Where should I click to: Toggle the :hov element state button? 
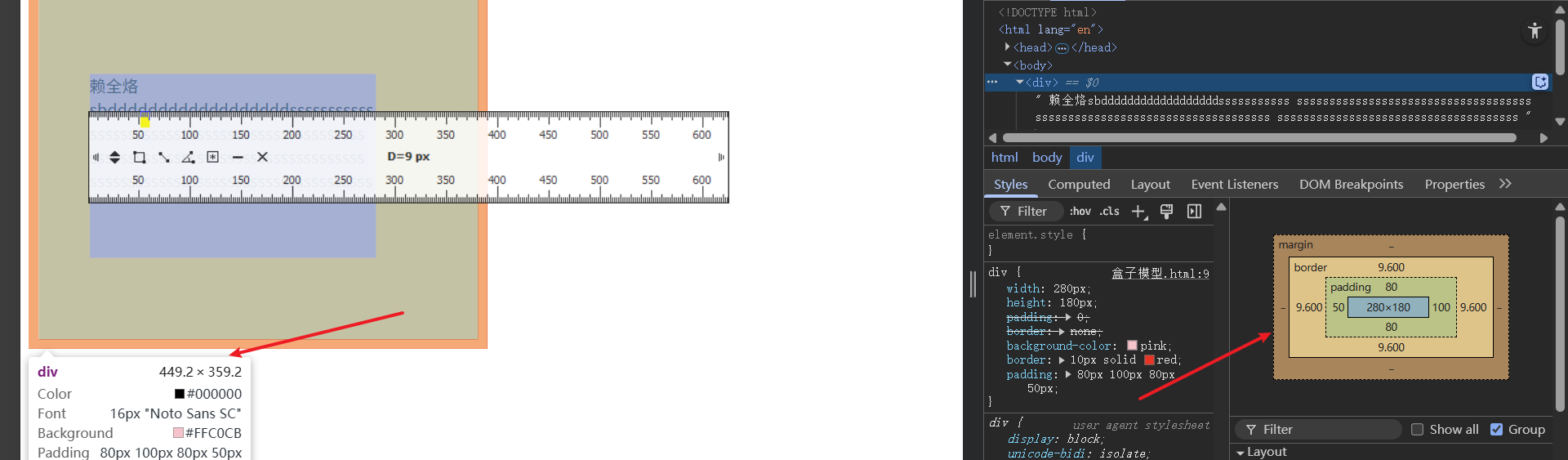click(x=1080, y=211)
